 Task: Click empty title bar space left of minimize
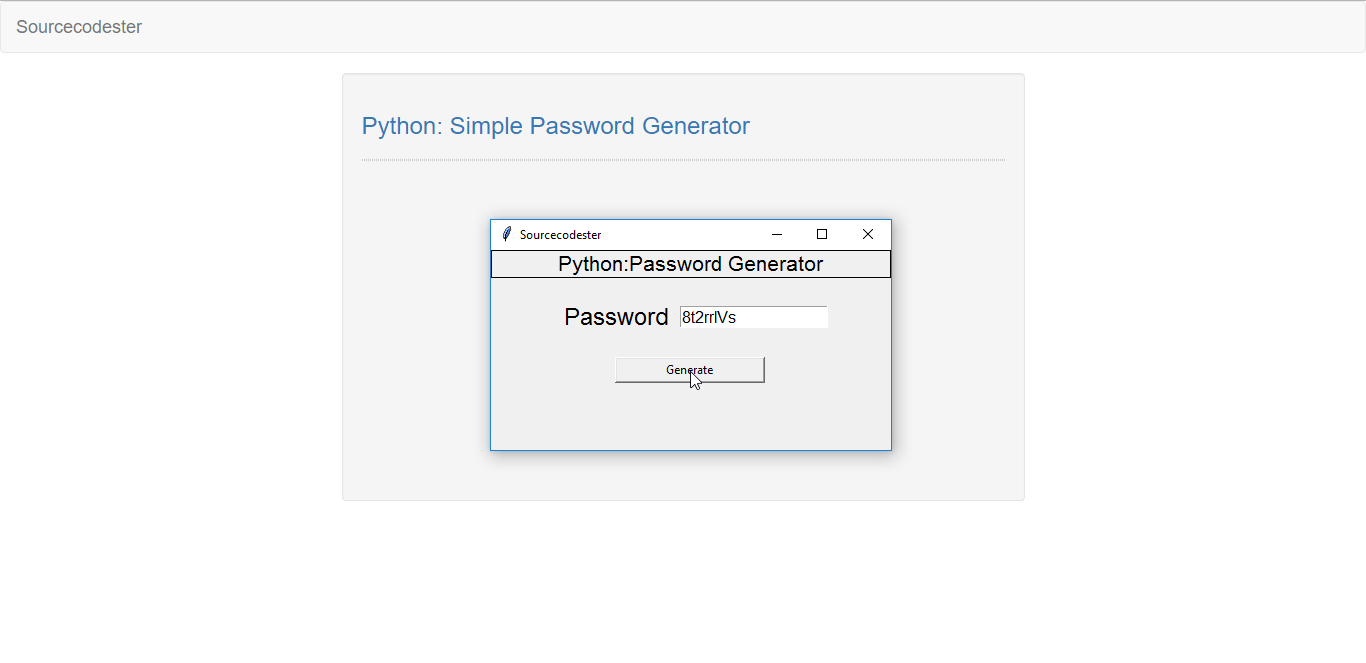(x=680, y=234)
